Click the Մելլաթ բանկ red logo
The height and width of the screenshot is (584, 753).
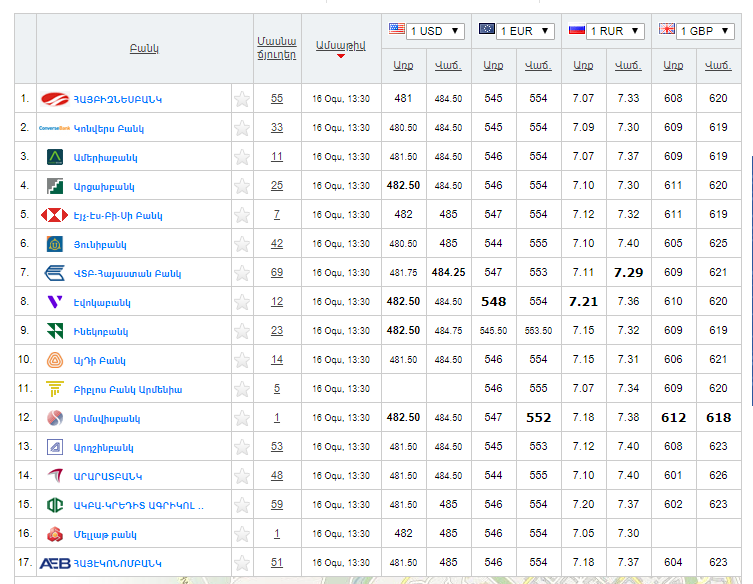pos(55,534)
